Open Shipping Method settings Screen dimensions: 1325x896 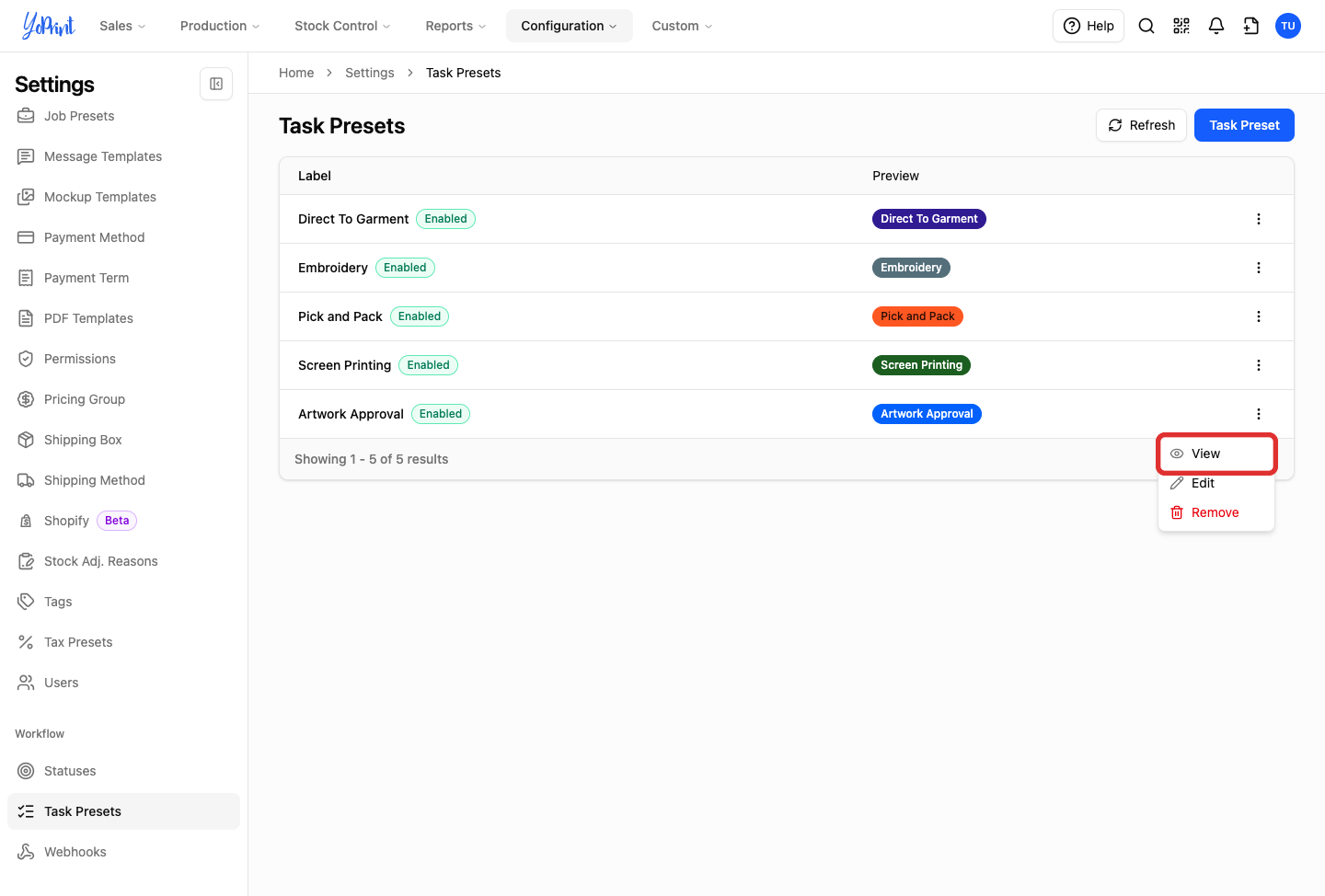pyautogui.click(x=123, y=480)
